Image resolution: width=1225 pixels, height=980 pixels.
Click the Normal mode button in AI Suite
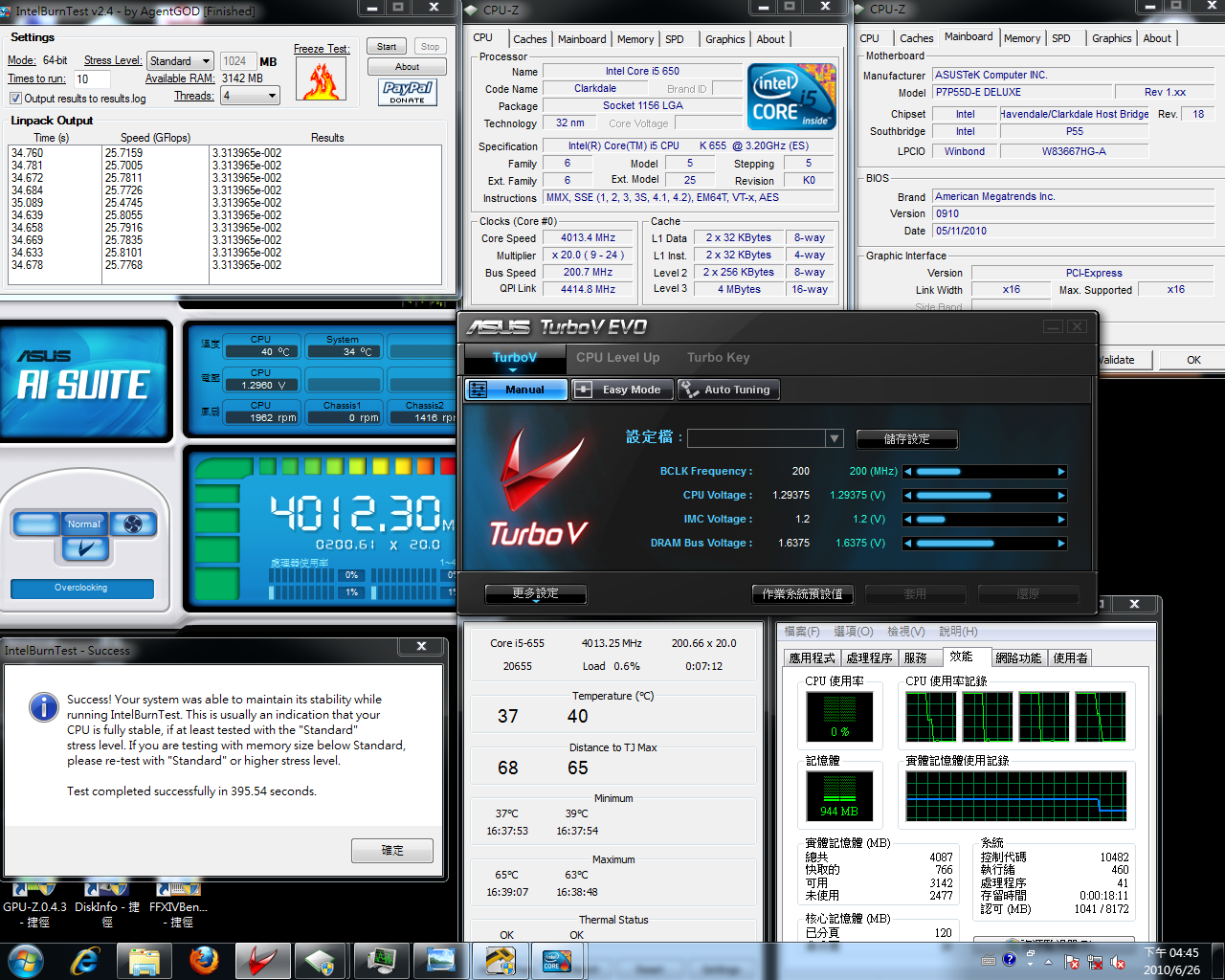(x=84, y=523)
